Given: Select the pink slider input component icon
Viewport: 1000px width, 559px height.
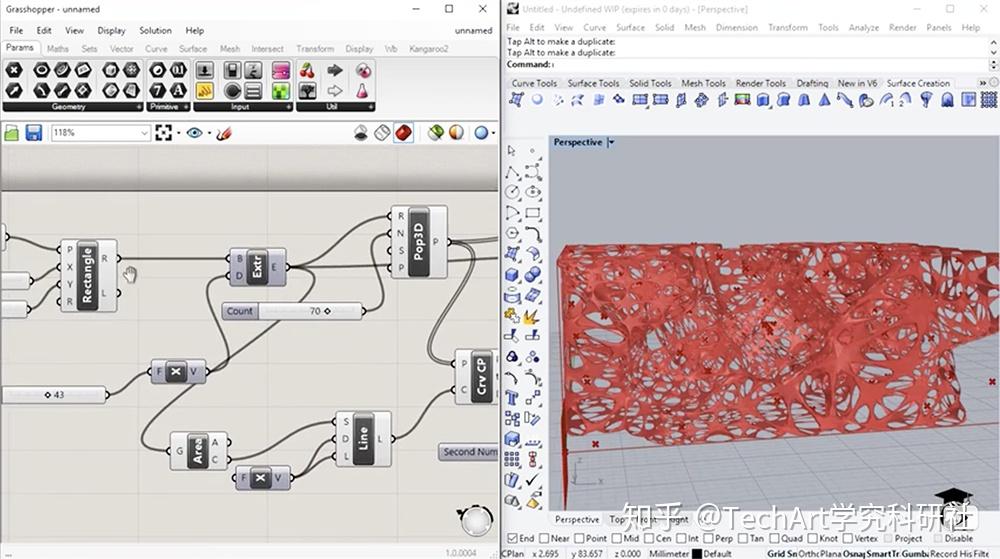Looking at the screenshot, I should click(281, 70).
